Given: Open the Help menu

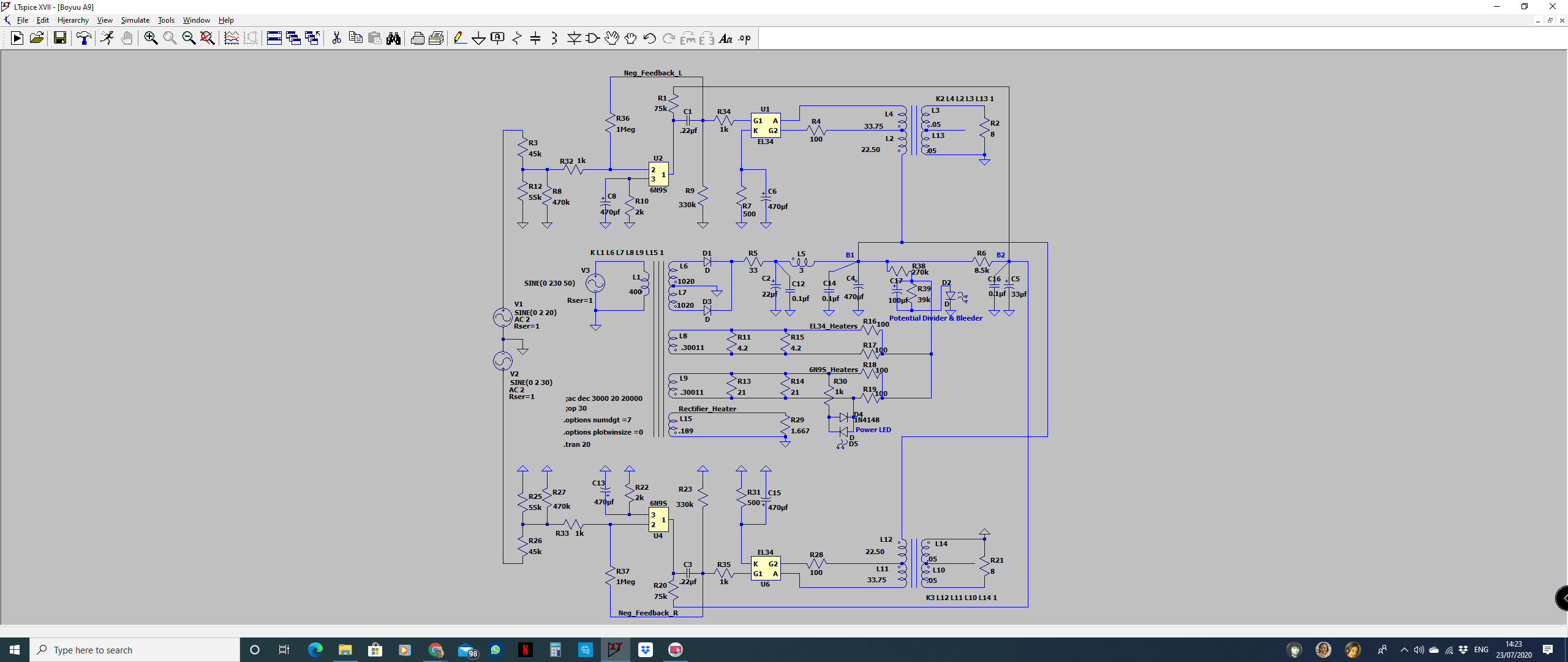Looking at the screenshot, I should (x=226, y=20).
